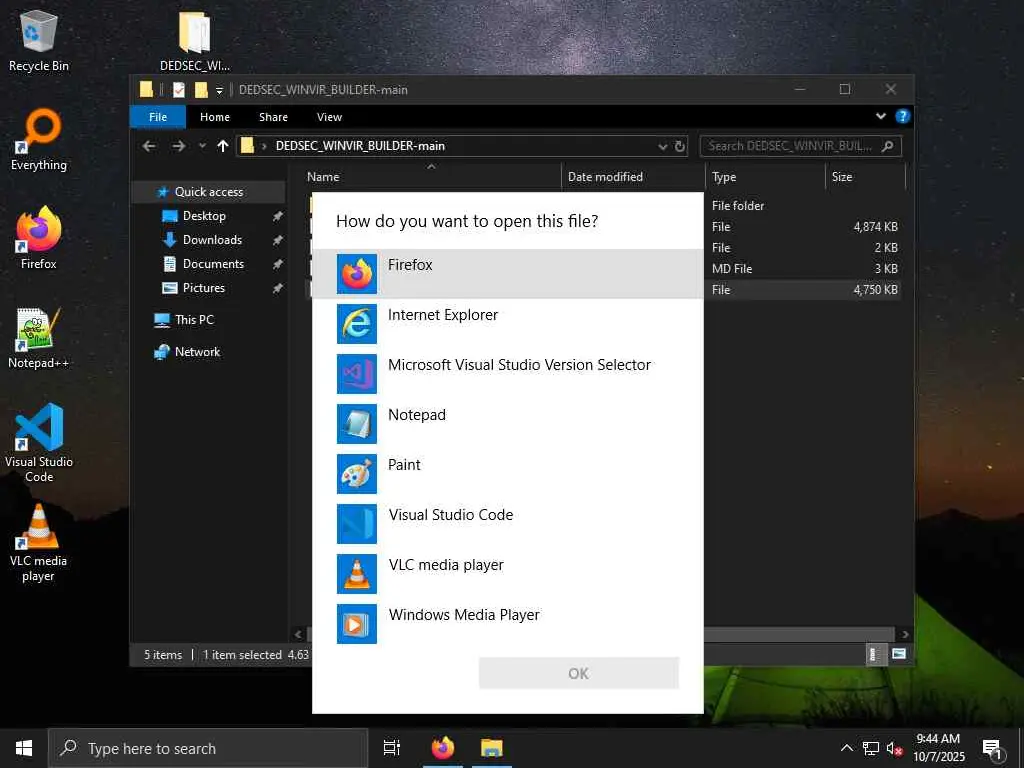The width and height of the screenshot is (1024, 768).
Task: Click the File folder type cell
Action: click(738, 206)
